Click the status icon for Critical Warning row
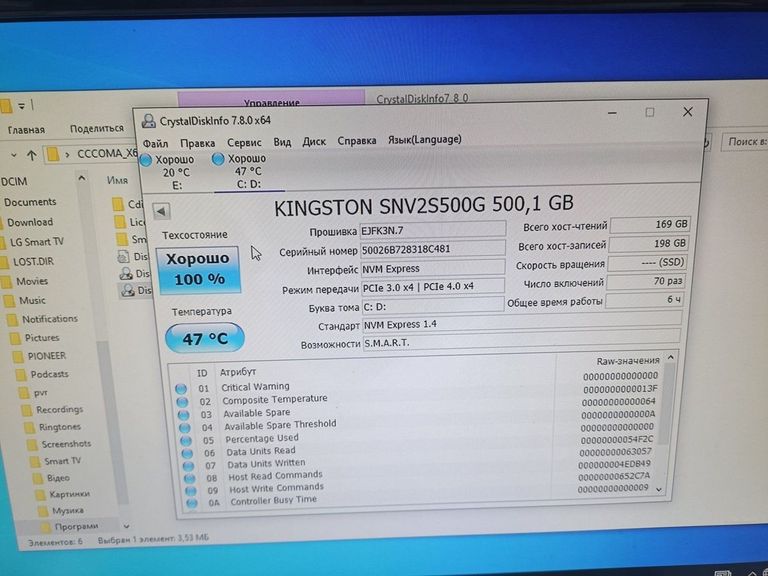 (x=181, y=389)
